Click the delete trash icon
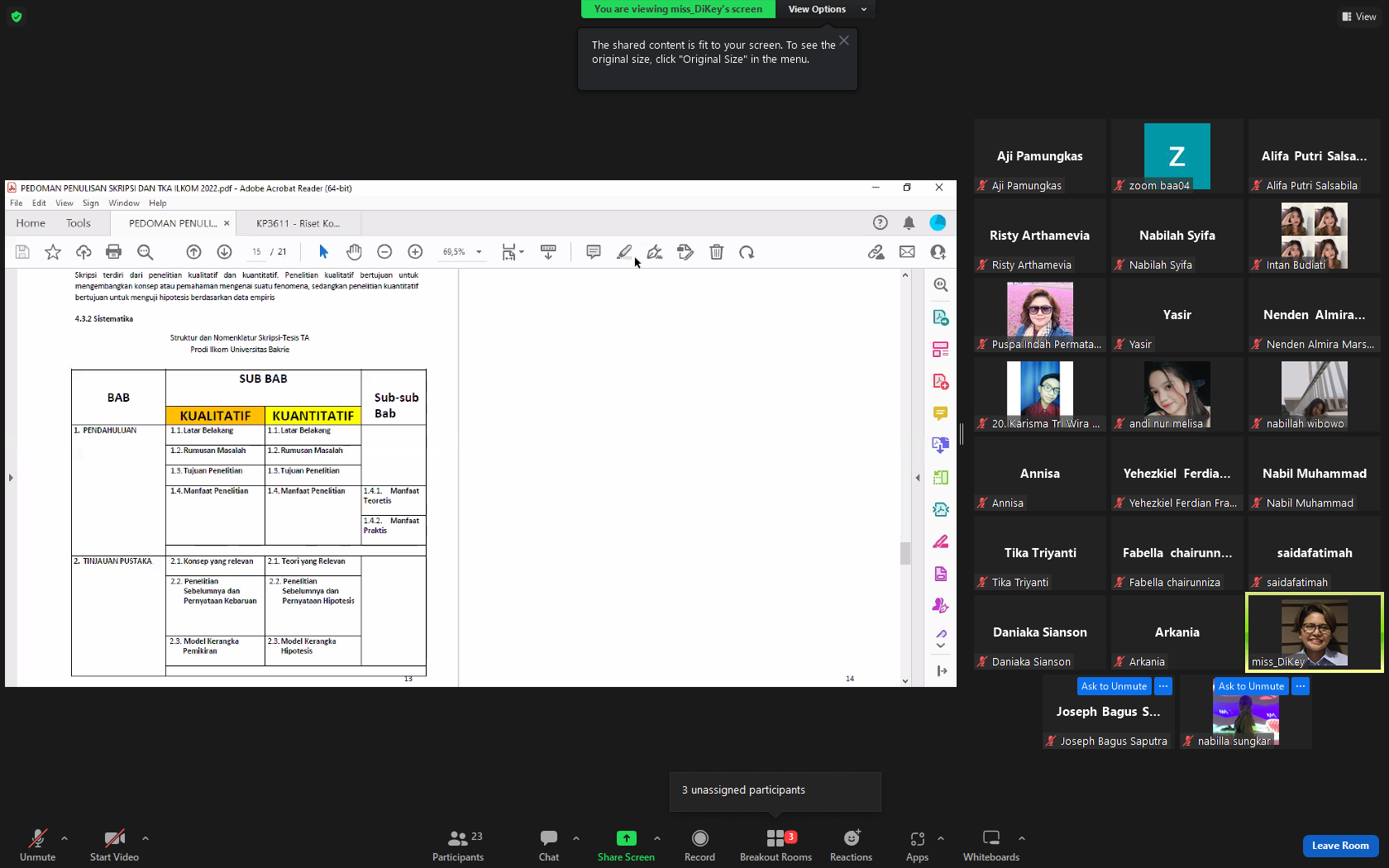This screenshot has height=868, width=1389. pyautogui.click(x=717, y=252)
